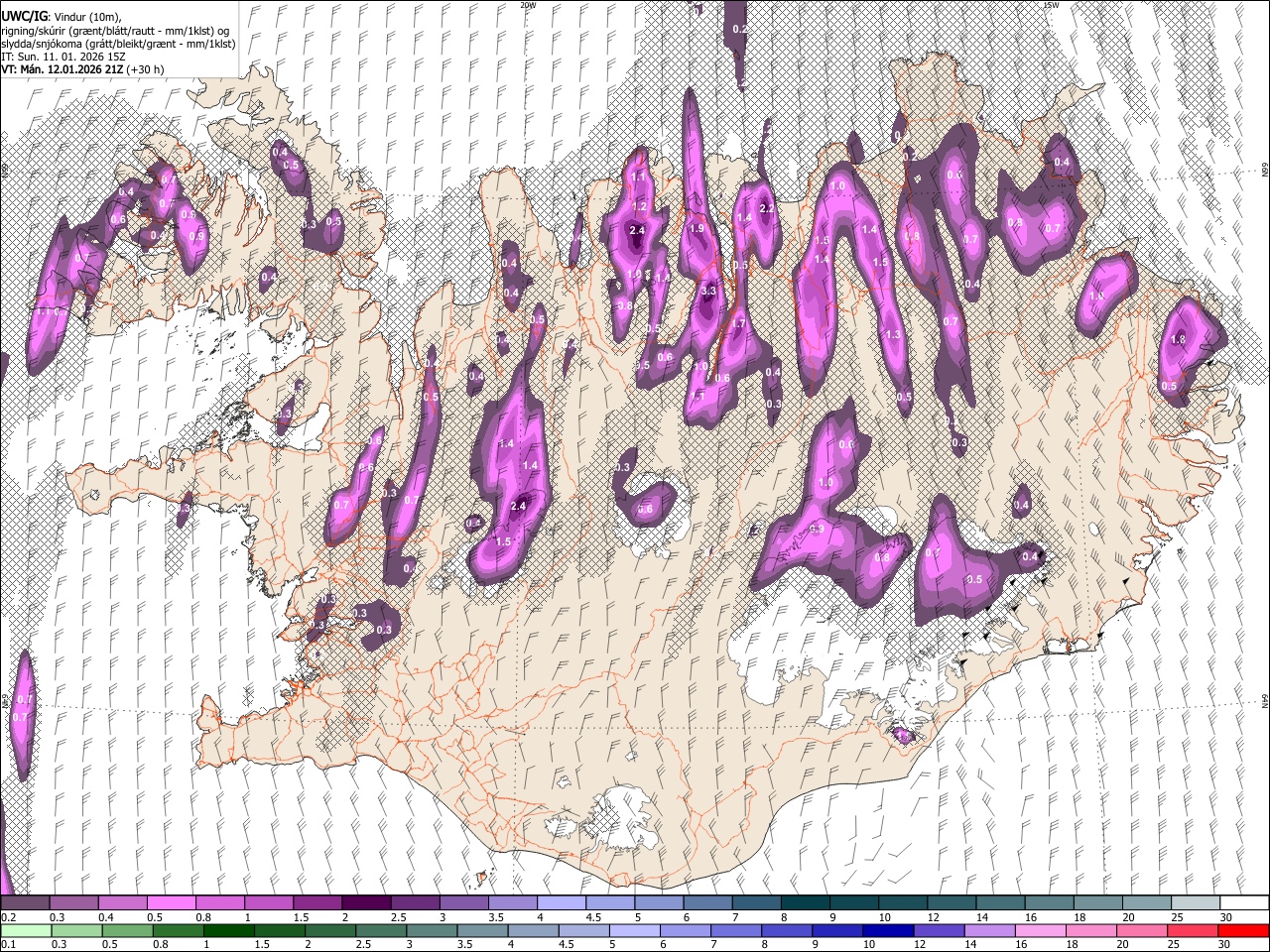Screen dimensions: 1270x952
Task: Pick lower legend bright red swatch starting at 30
Action: 1243,930
